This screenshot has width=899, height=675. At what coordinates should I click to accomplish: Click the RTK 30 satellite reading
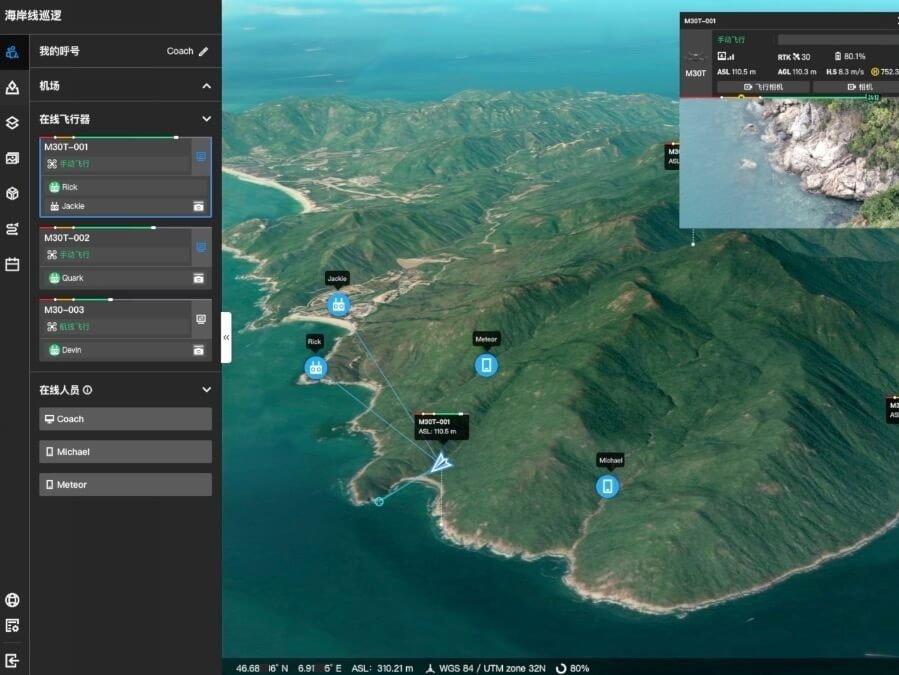click(794, 57)
